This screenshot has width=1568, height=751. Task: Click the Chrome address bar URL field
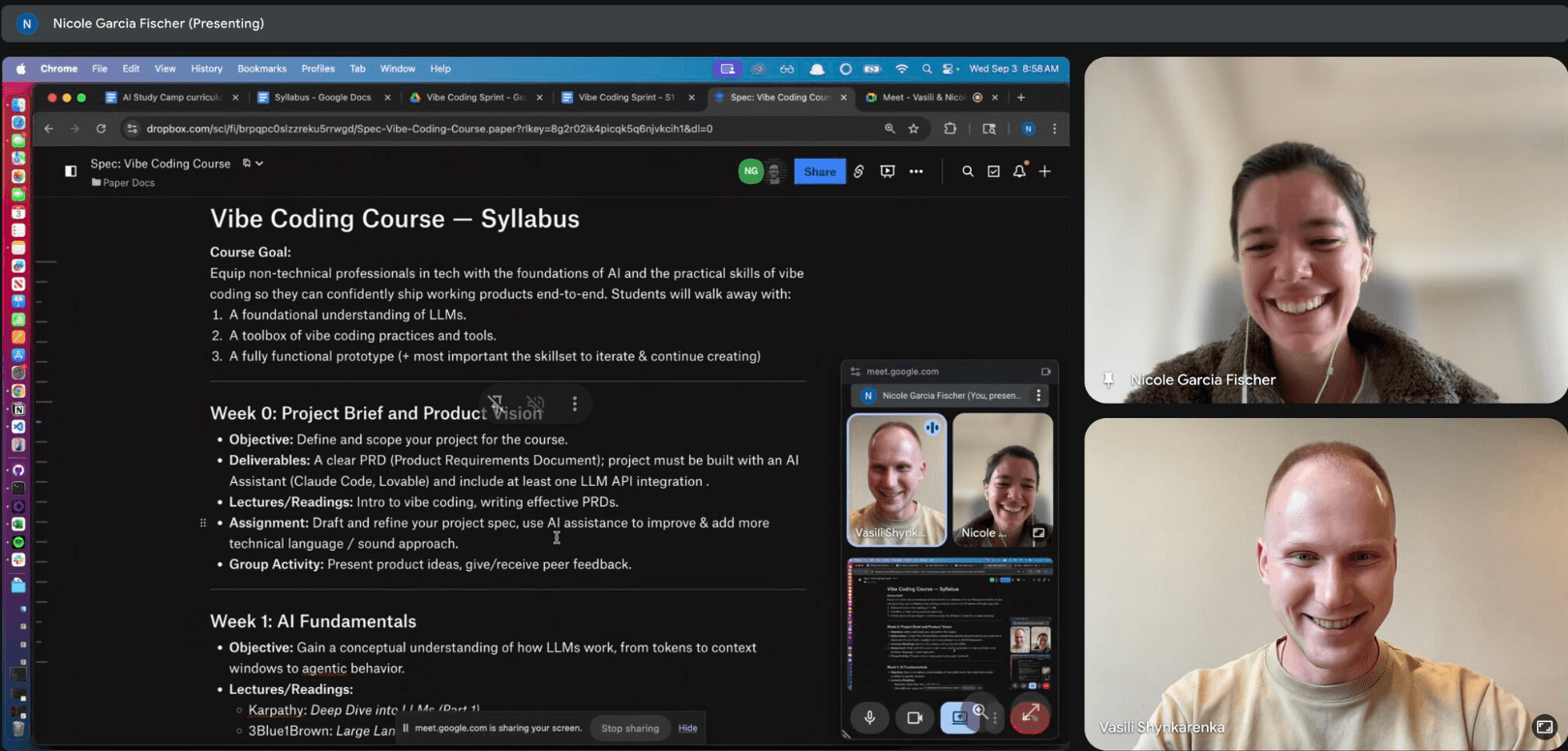tap(484, 129)
